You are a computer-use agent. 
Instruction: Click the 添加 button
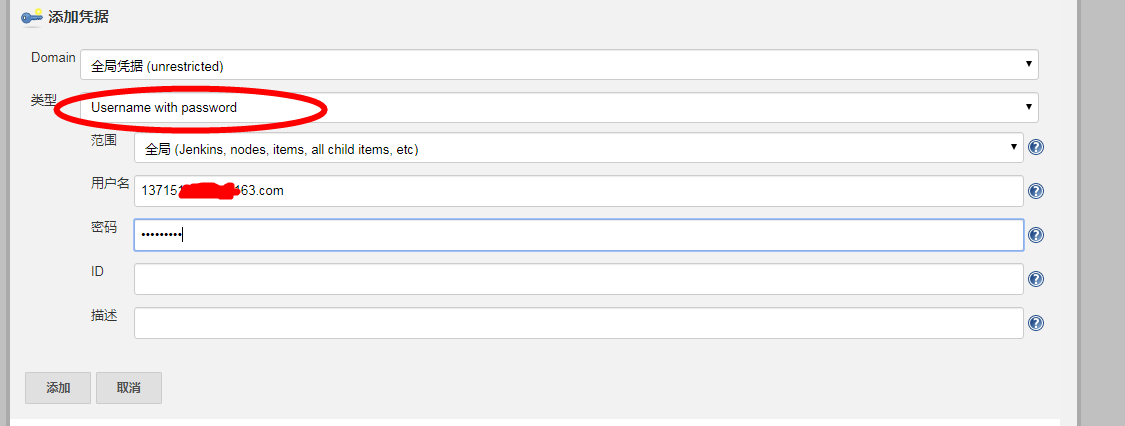(58, 388)
